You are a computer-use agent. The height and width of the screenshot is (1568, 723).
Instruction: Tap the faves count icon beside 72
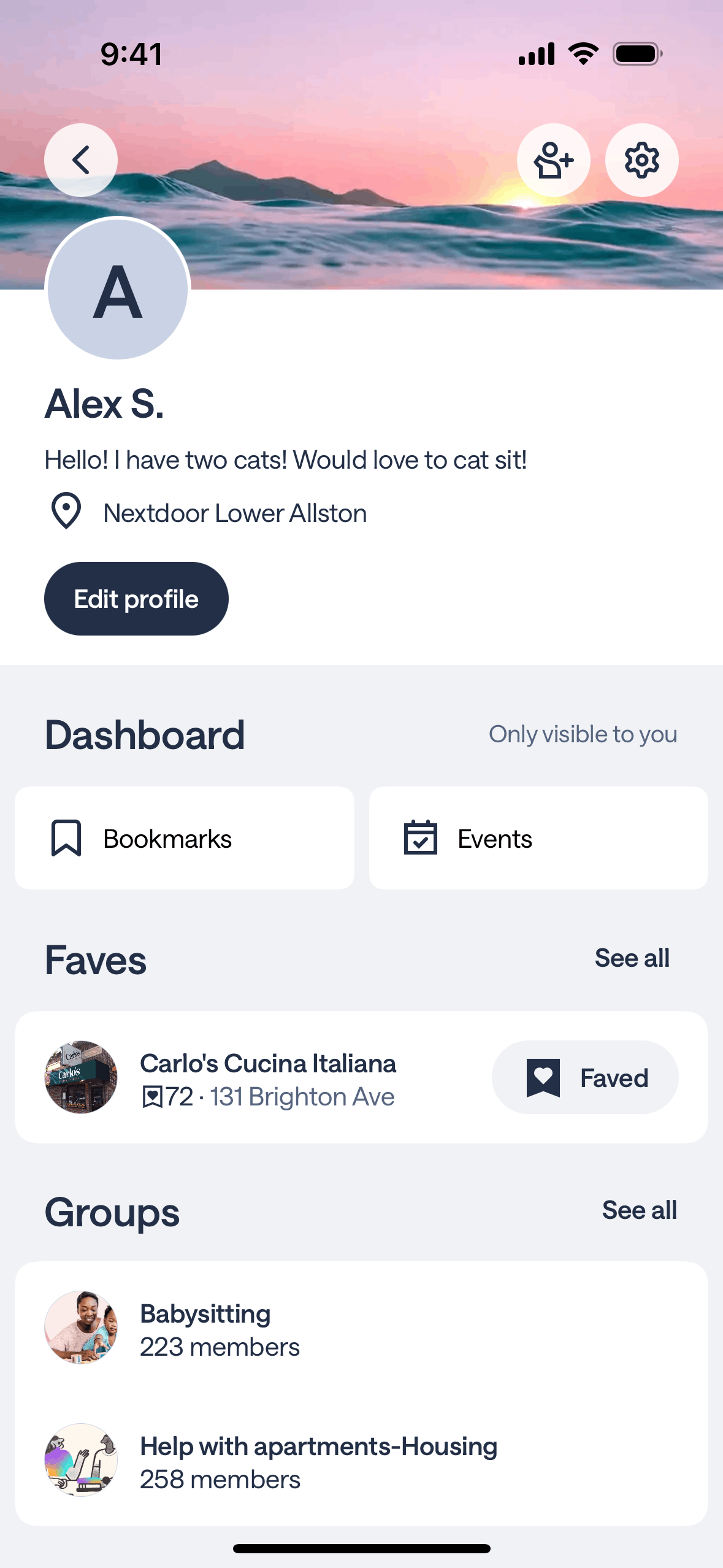point(152,1097)
